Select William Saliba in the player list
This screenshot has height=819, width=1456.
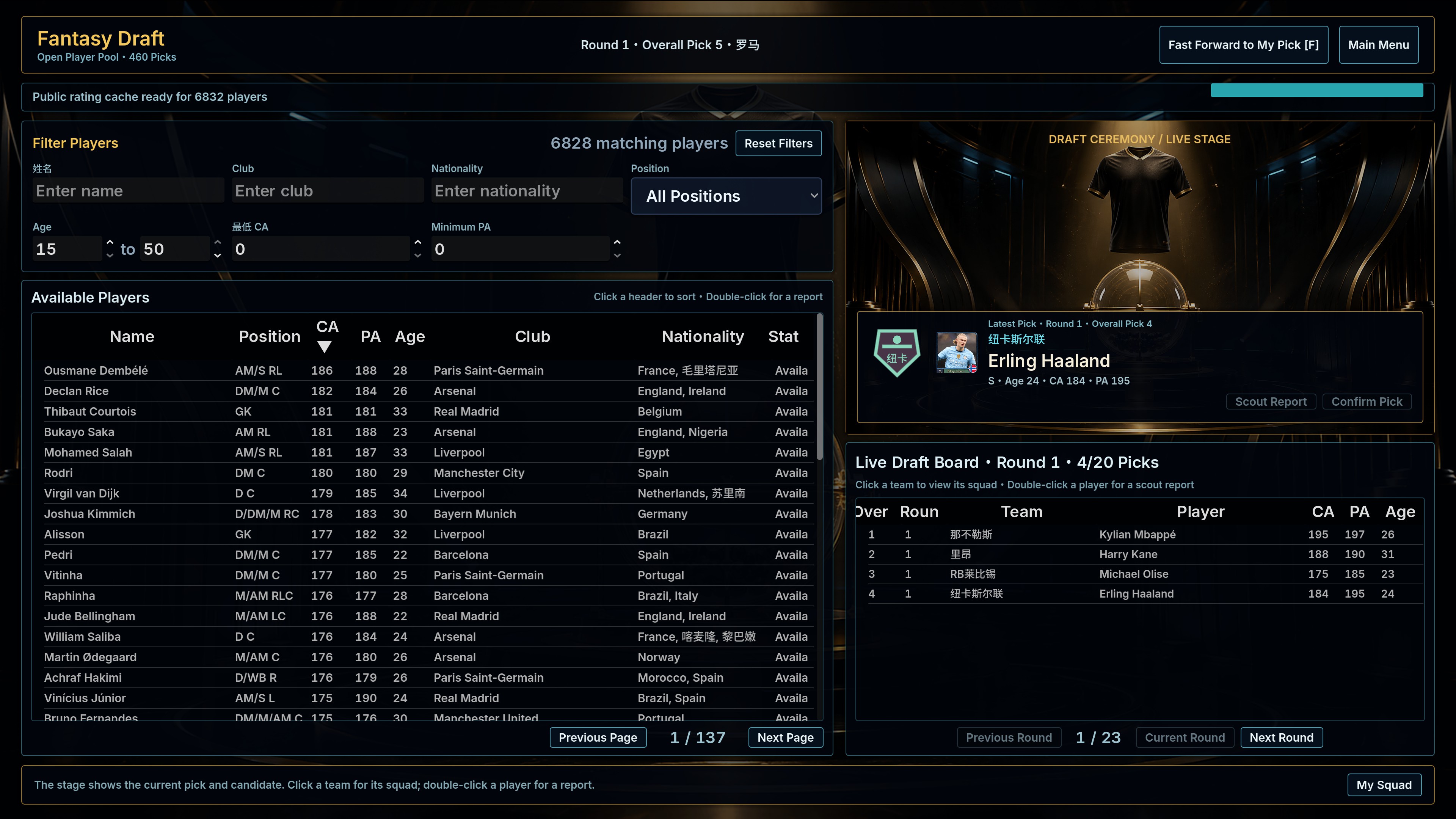[x=428, y=637]
